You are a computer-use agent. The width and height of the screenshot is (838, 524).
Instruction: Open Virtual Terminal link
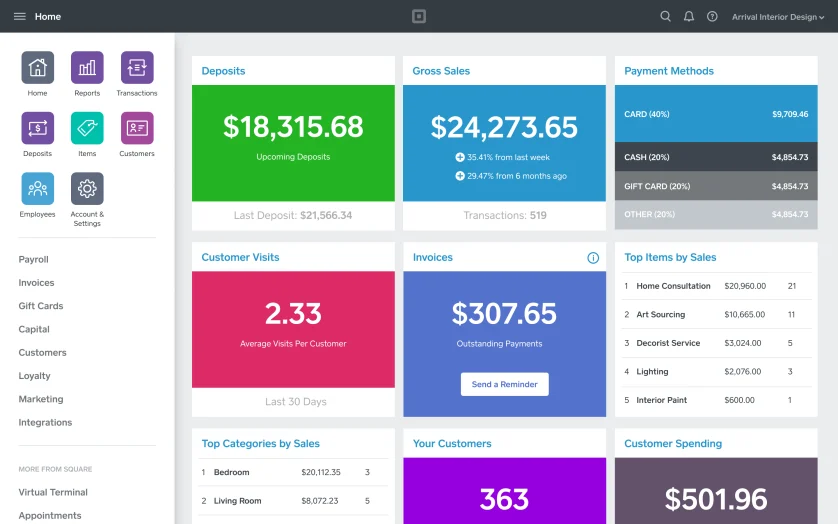point(53,492)
